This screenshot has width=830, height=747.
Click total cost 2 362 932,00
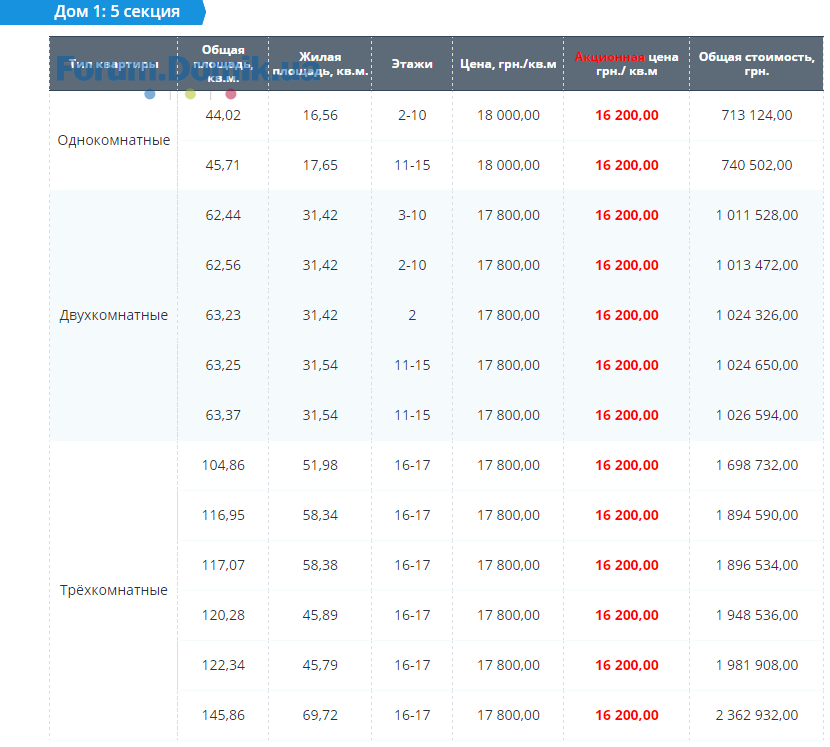(x=756, y=715)
